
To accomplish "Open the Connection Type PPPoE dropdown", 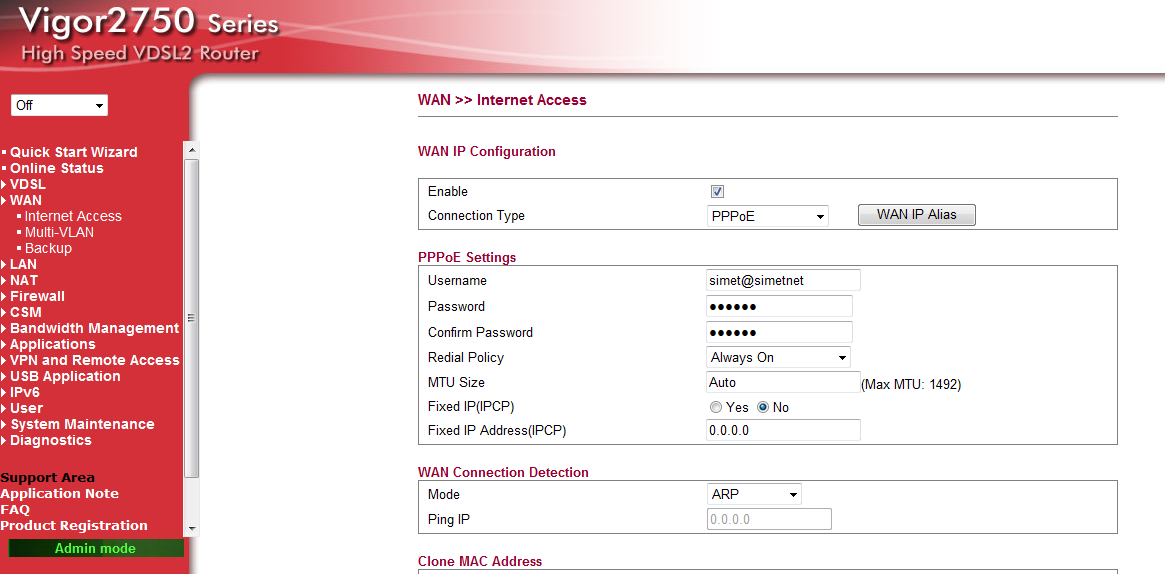I will [x=767, y=216].
